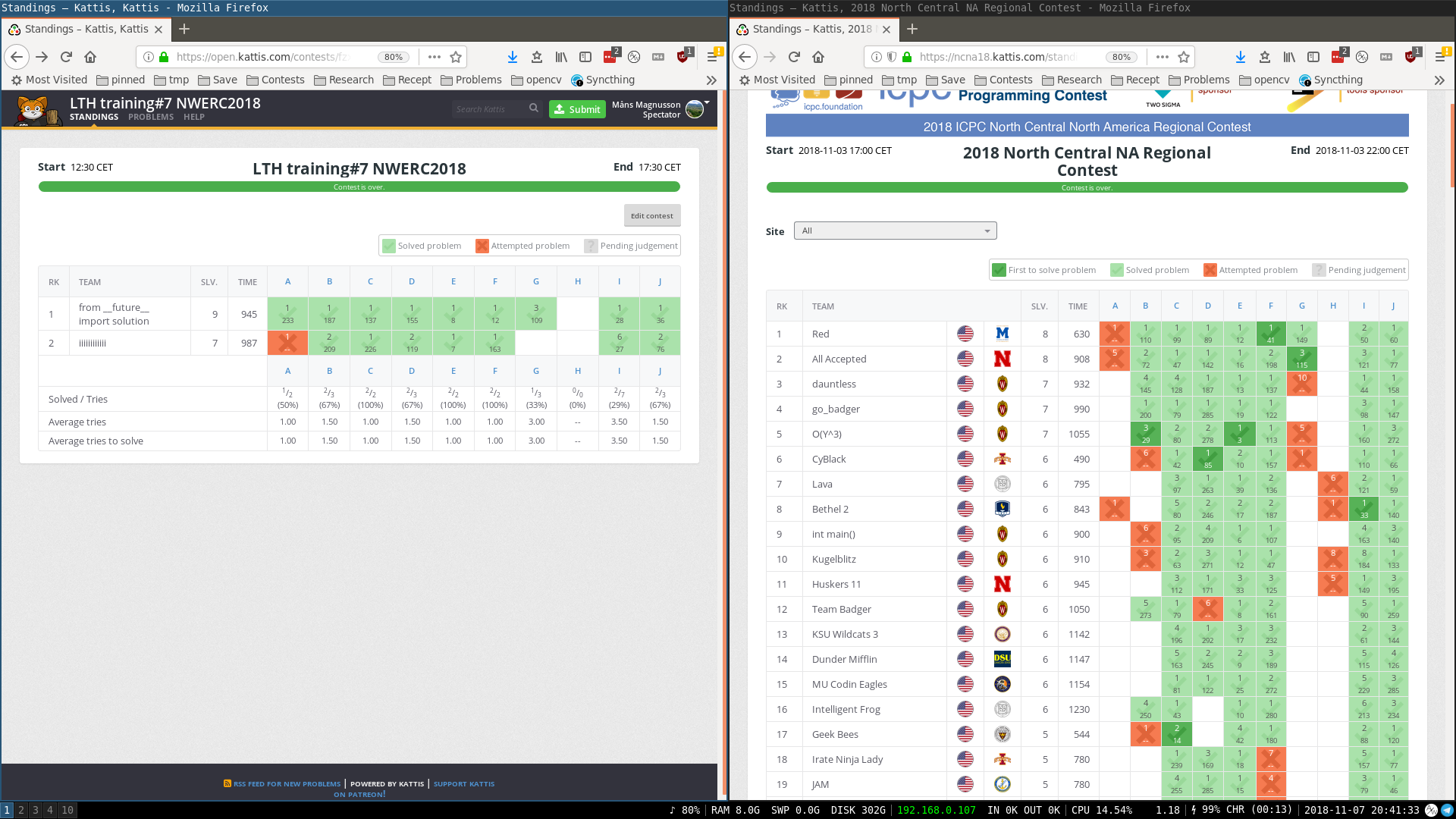
Task: Open problem A column header in right standings
Action: pyautogui.click(x=1115, y=306)
